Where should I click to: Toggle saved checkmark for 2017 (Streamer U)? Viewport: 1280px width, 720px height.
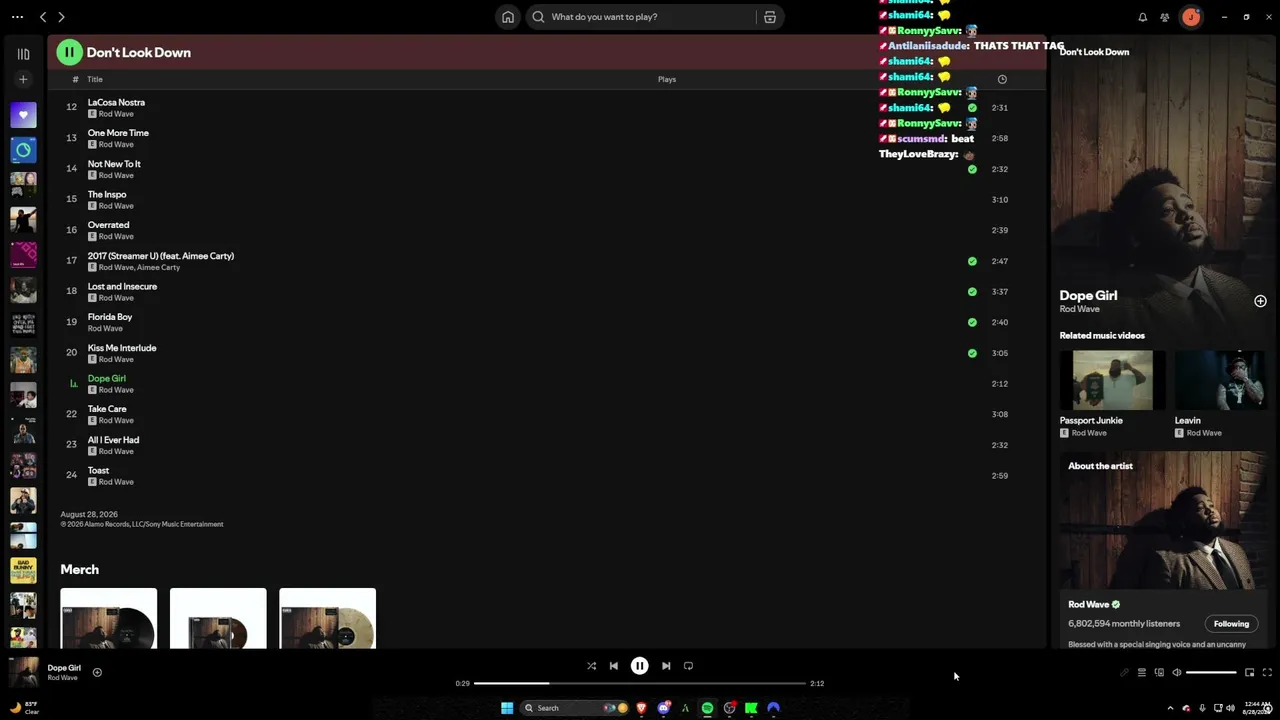coord(972,261)
